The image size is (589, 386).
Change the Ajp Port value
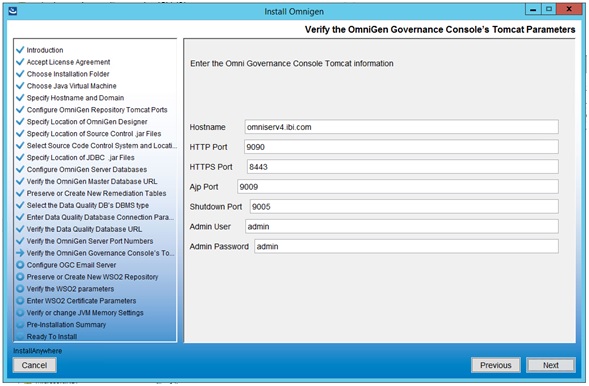click(x=398, y=187)
